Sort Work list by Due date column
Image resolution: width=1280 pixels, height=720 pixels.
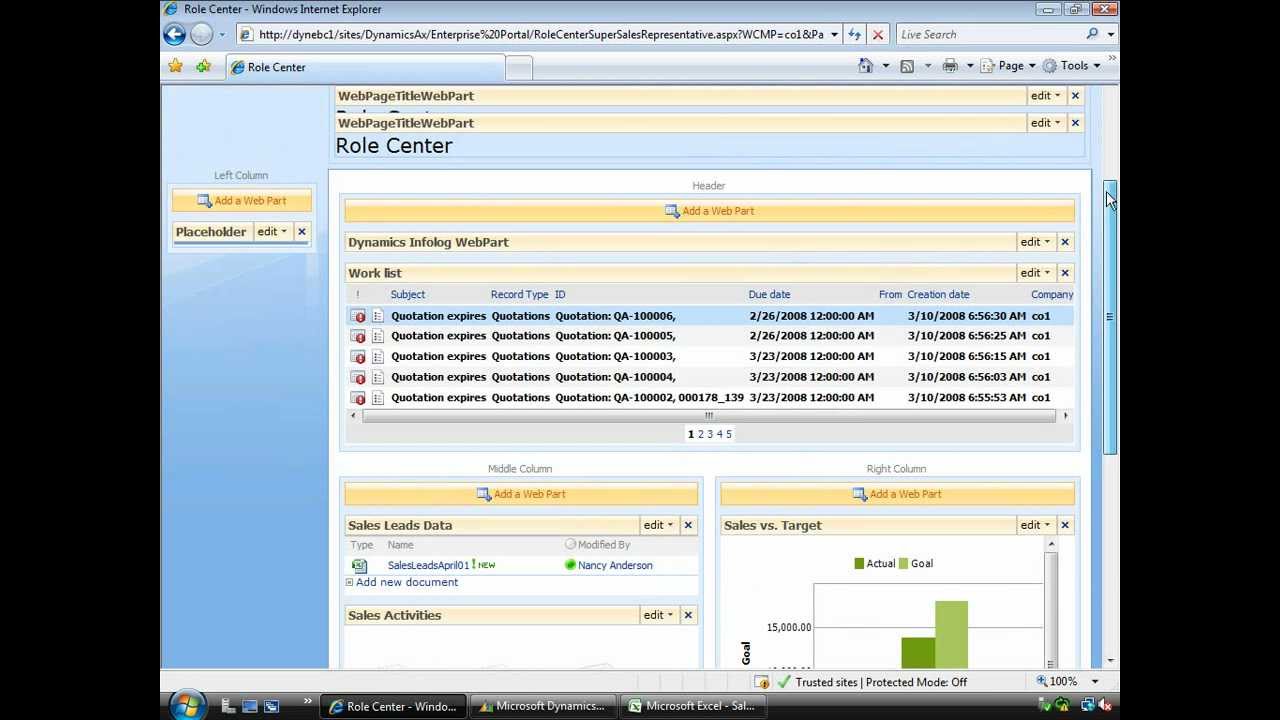769,295
